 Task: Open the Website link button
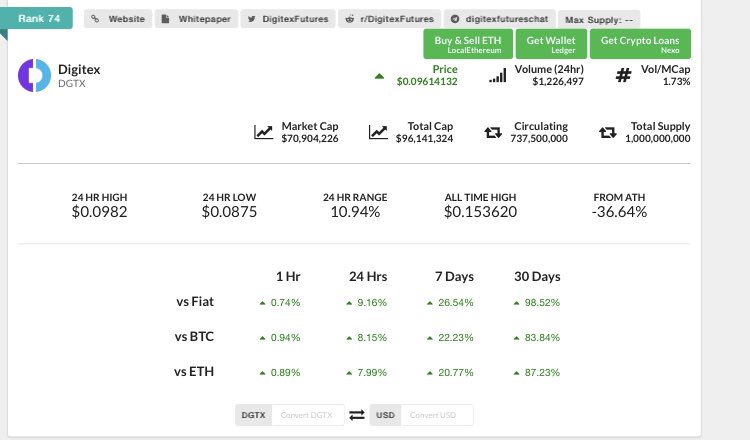coord(118,19)
